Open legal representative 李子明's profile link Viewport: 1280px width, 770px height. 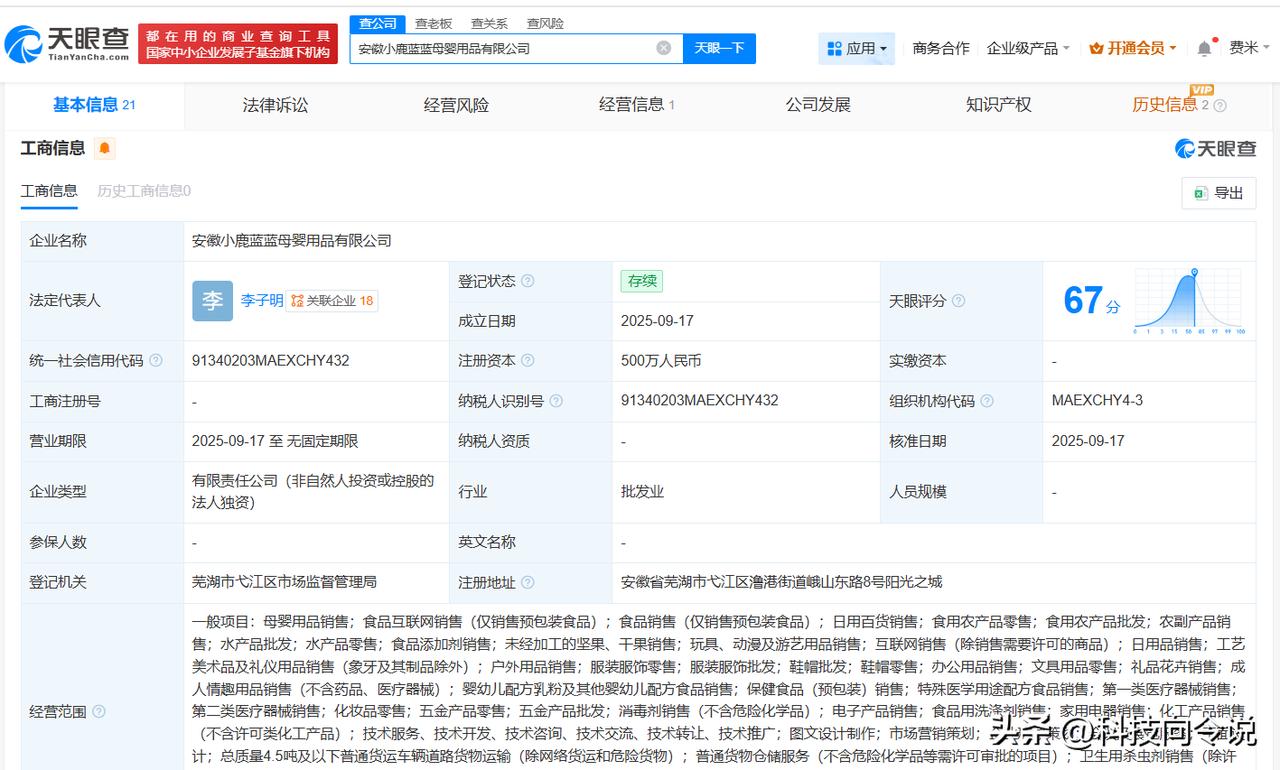(x=262, y=300)
